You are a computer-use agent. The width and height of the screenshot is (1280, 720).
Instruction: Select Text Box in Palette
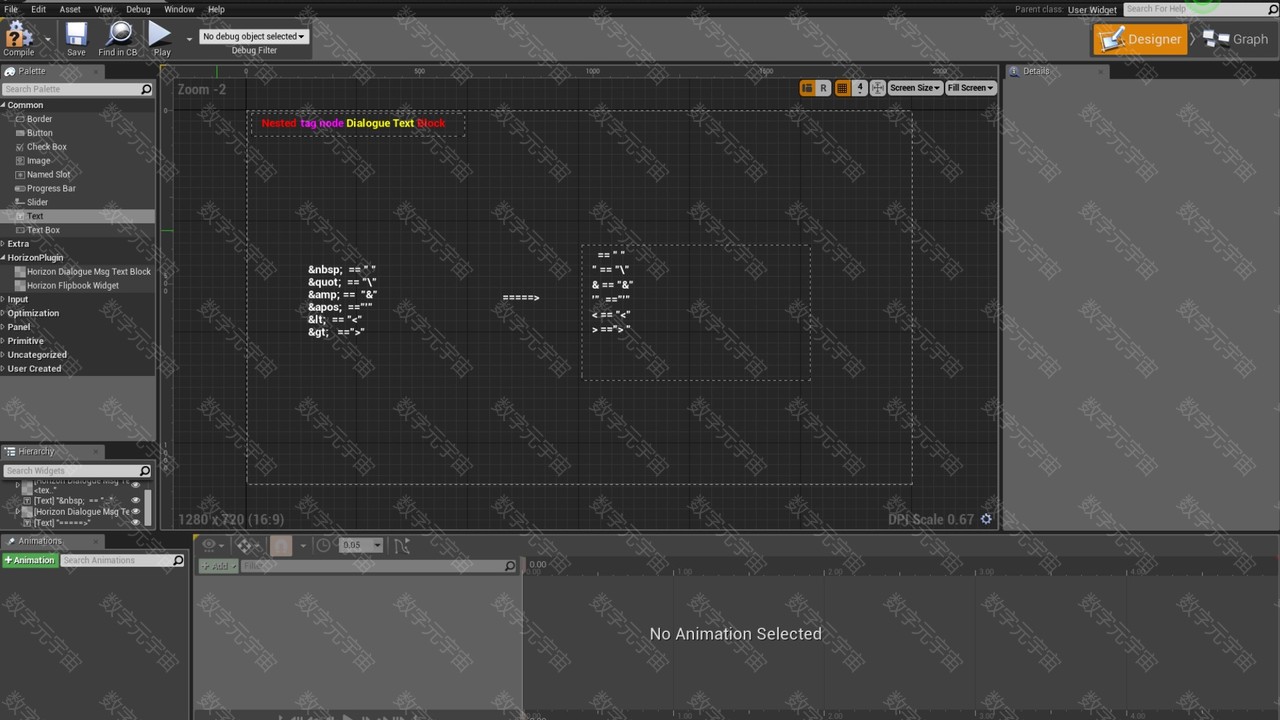43,230
